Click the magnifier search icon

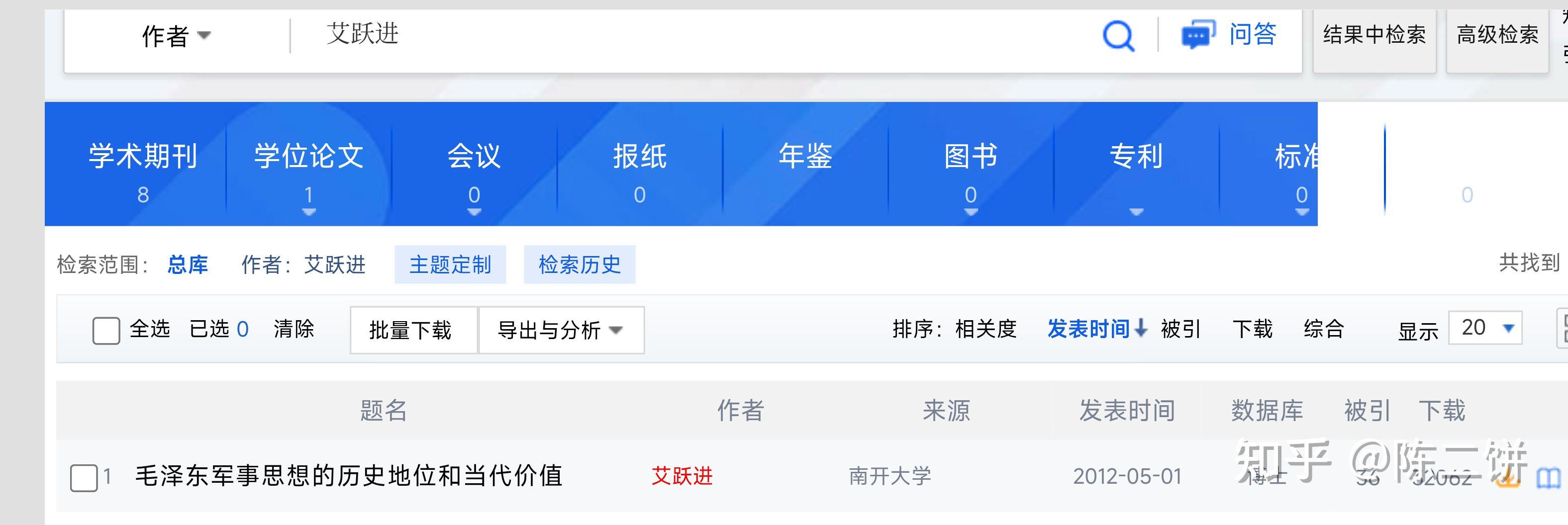tap(1119, 35)
